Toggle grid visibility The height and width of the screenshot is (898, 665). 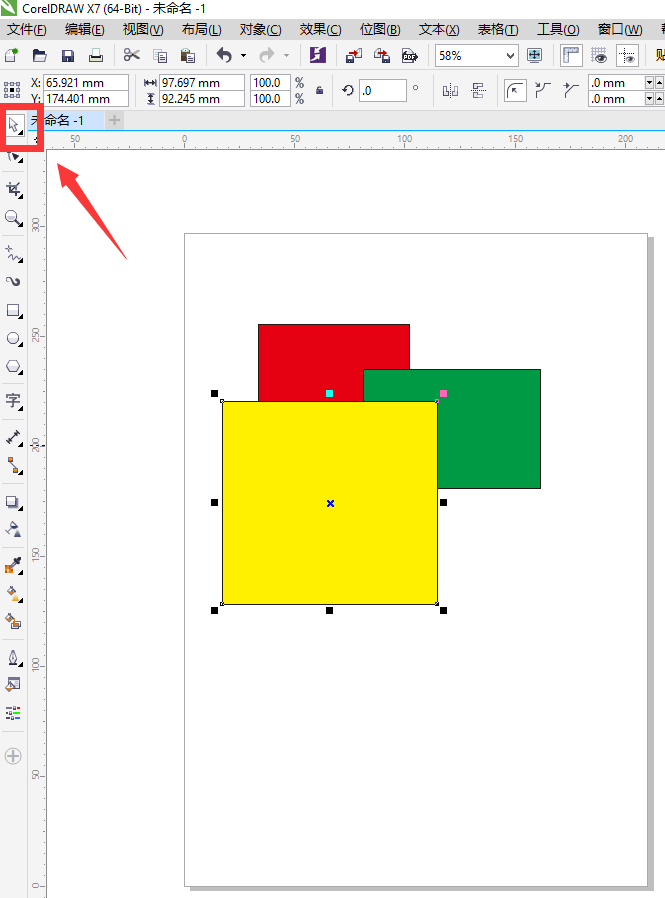click(x=599, y=56)
